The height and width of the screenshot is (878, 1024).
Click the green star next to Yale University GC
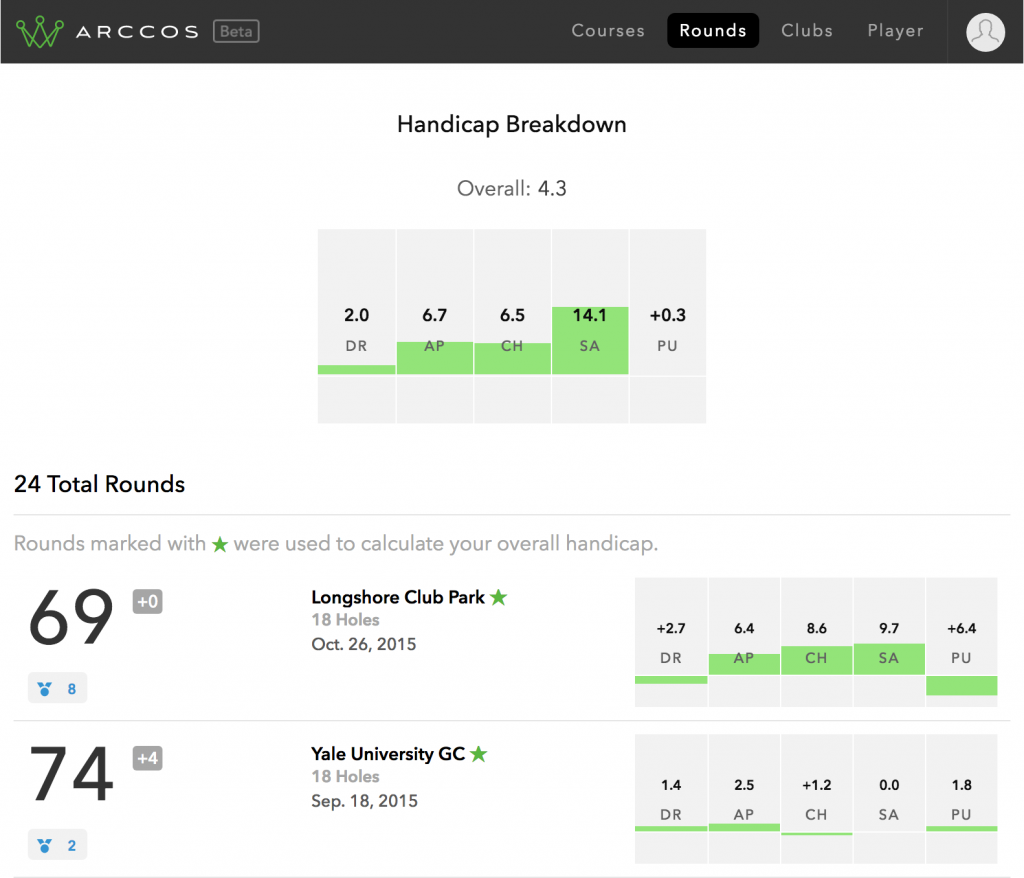pyautogui.click(x=479, y=754)
